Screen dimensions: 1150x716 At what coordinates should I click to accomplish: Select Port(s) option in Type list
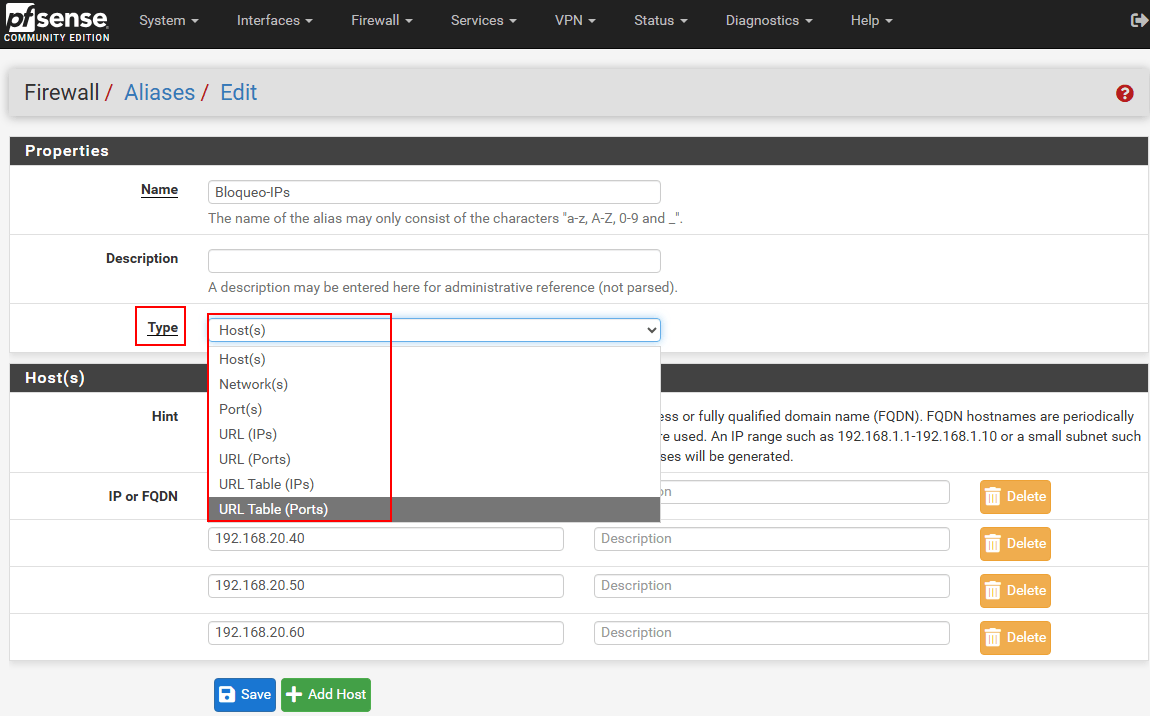(x=434, y=409)
